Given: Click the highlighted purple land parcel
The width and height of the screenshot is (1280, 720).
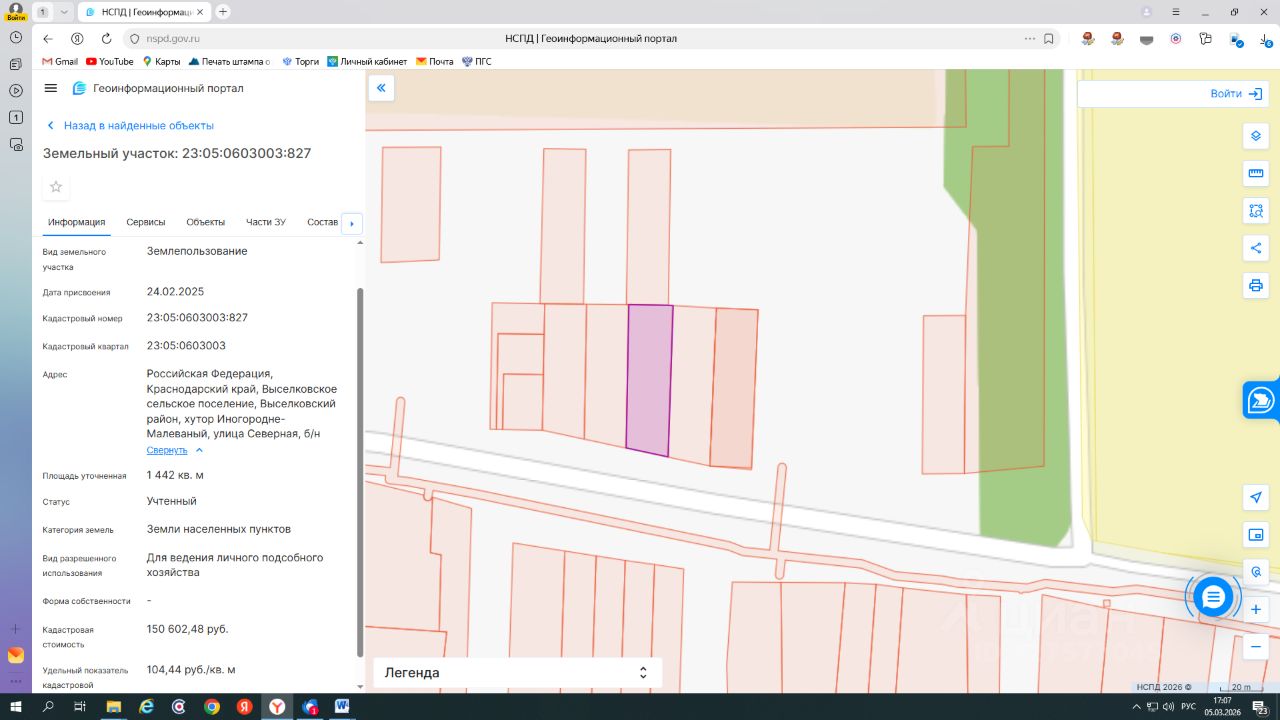Looking at the screenshot, I should 649,380.
